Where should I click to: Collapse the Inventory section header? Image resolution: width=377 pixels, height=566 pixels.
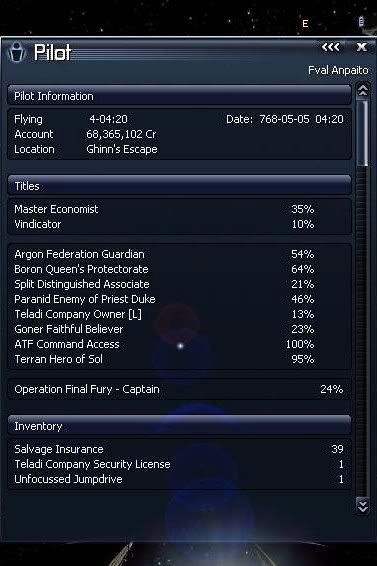(x=179, y=426)
